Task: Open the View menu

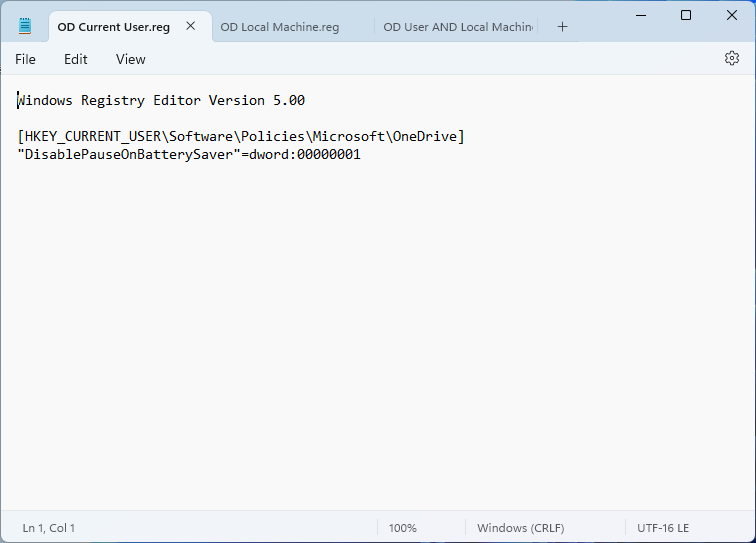Action: [x=131, y=59]
